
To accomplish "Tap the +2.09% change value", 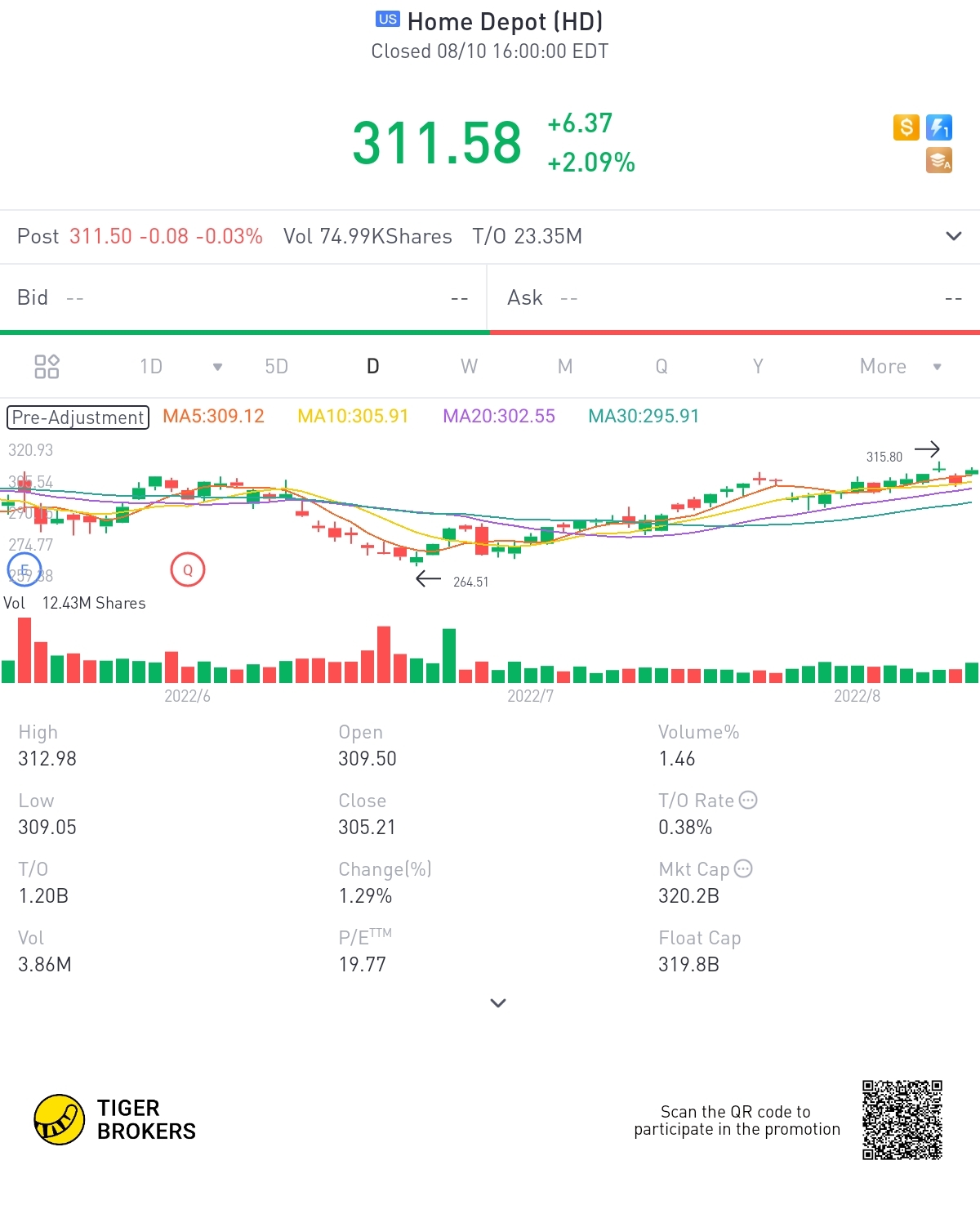I will pyautogui.click(x=591, y=162).
